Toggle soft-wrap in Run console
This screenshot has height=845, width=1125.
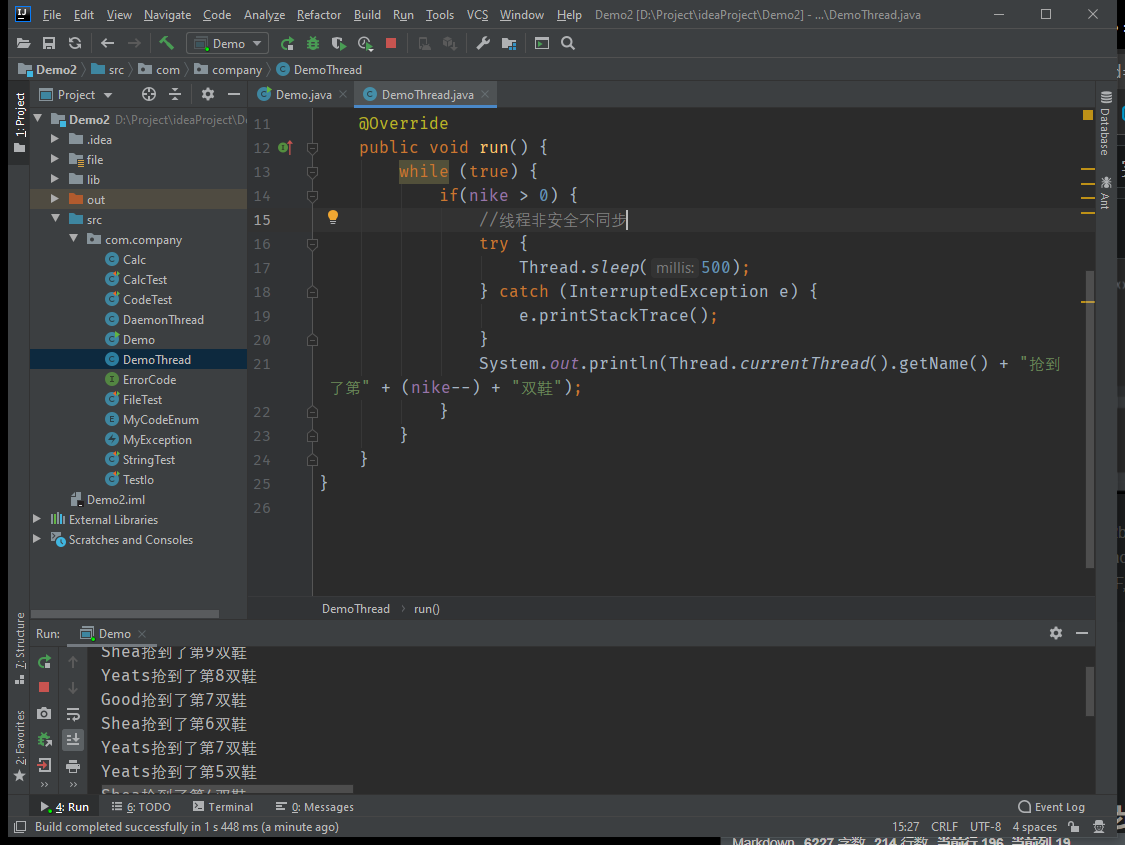pos(73,714)
